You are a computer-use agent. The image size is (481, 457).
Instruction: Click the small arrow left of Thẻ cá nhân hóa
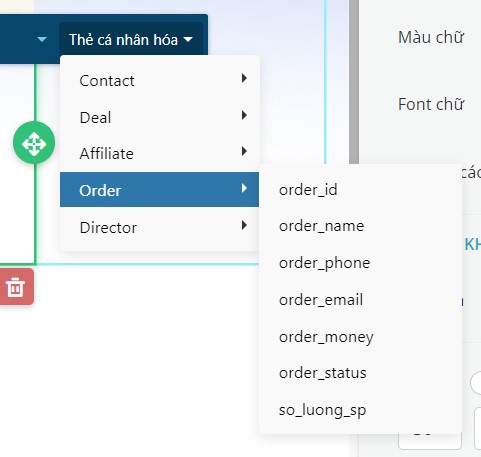[42, 40]
